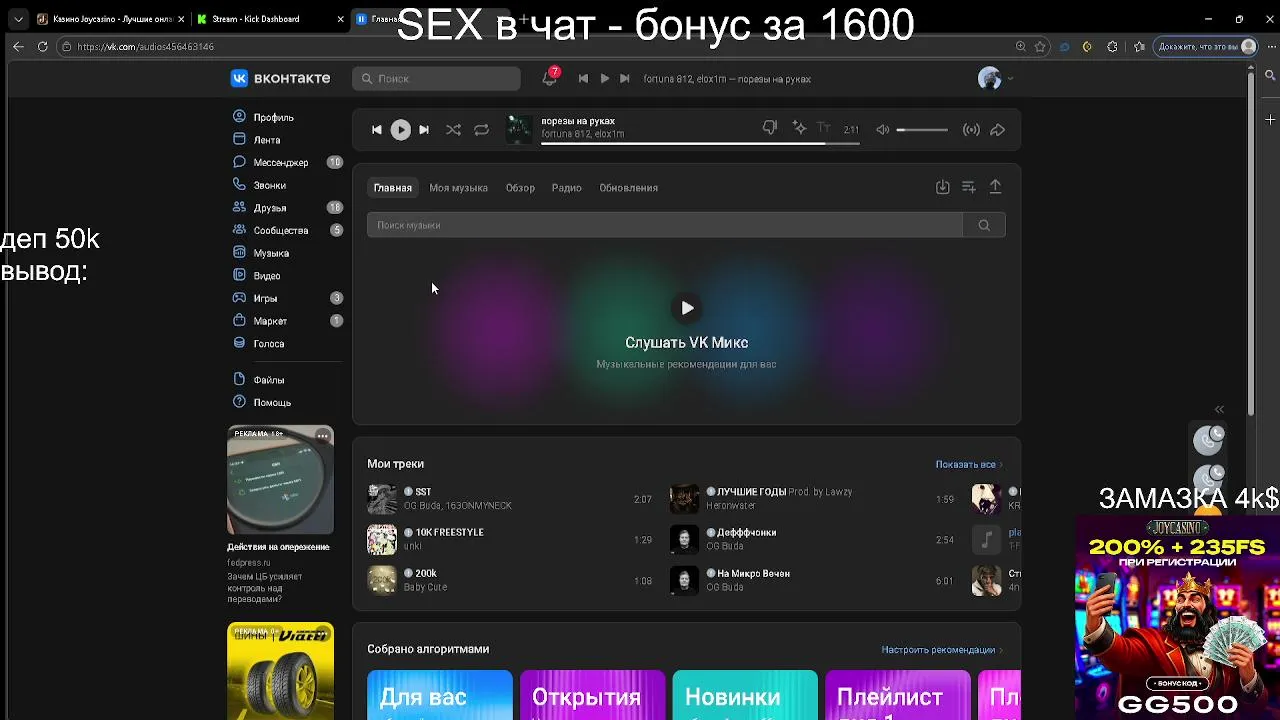Click the vkontakte logo
This screenshot has height=720, width=1280.
click(x=280, y=78)
